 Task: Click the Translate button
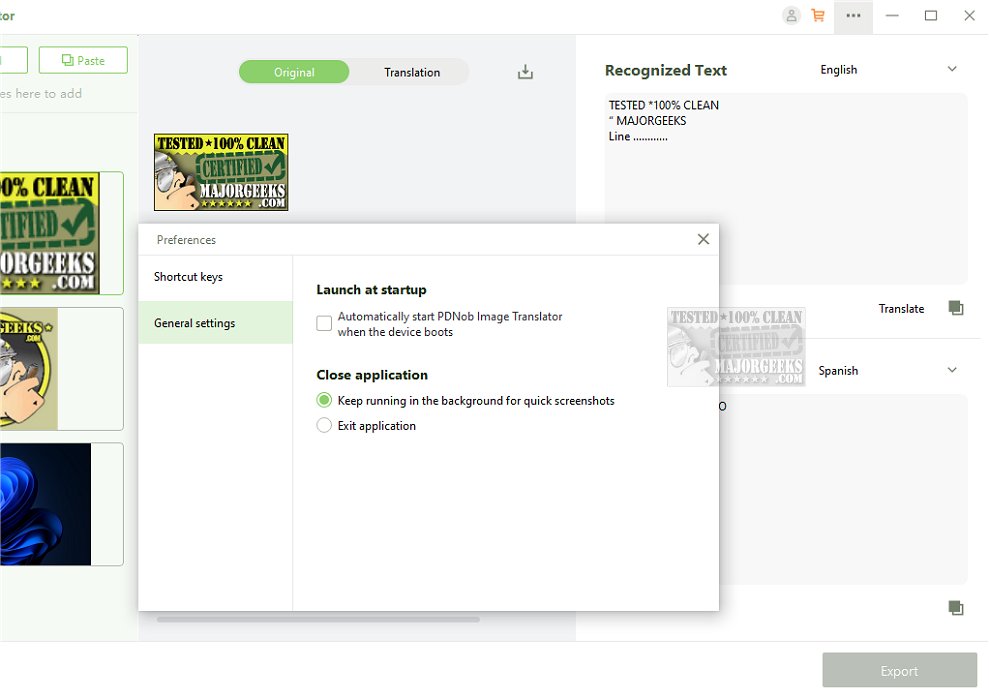pos(901,308)
